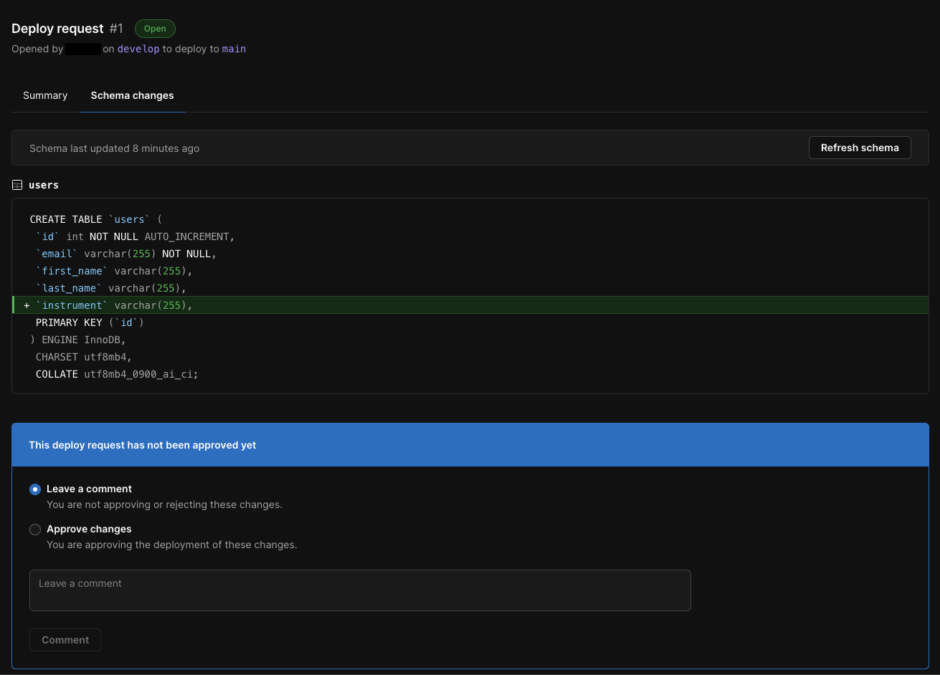Click the table icon beside users

coord(17,185)
